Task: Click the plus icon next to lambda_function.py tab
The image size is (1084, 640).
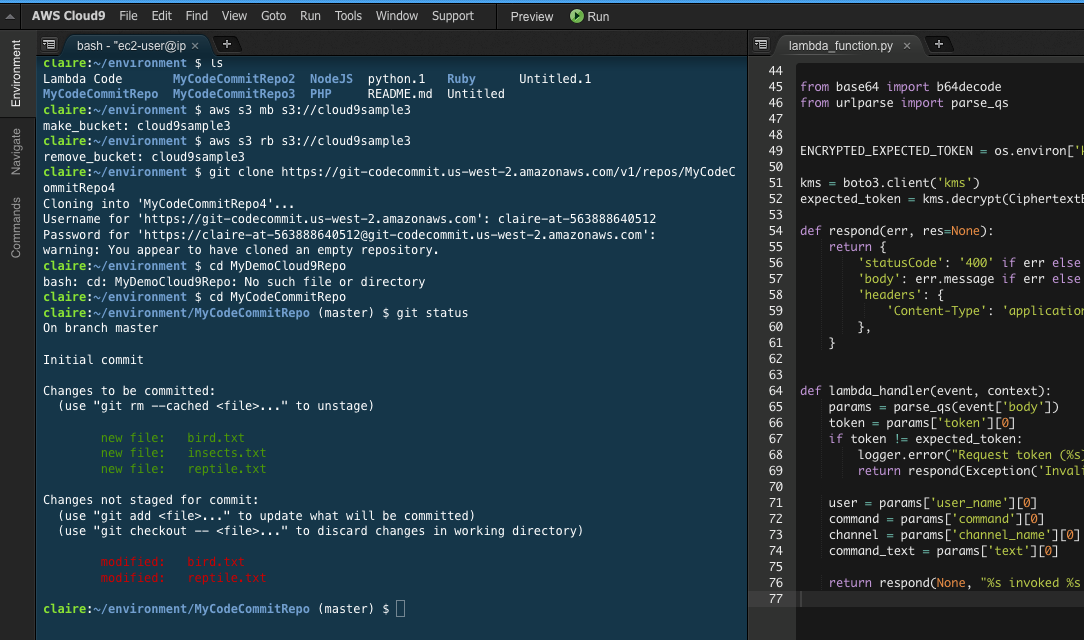Action: 938,45
